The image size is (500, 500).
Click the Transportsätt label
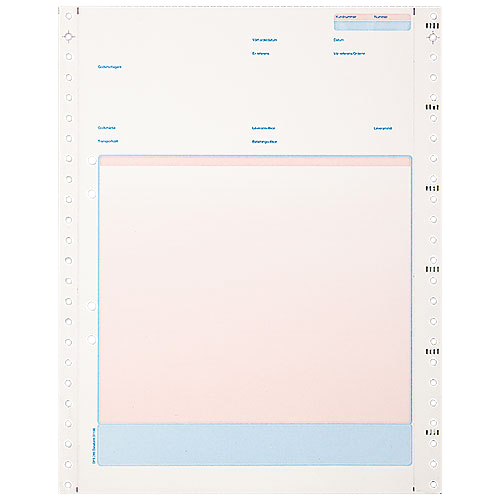click(x=108, y=141)
